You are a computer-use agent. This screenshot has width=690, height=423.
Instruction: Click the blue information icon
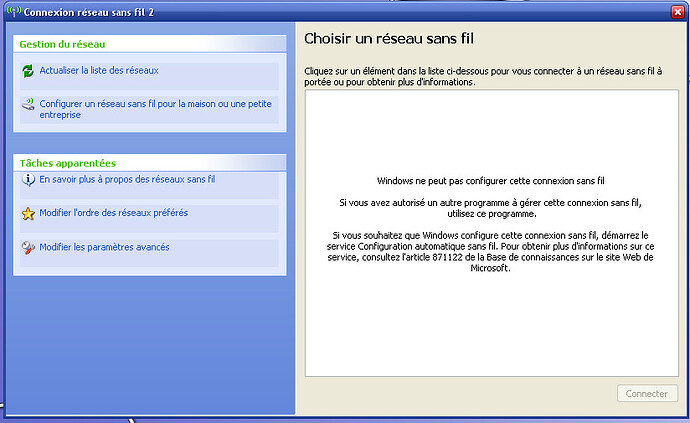click(x=28, y=180)
